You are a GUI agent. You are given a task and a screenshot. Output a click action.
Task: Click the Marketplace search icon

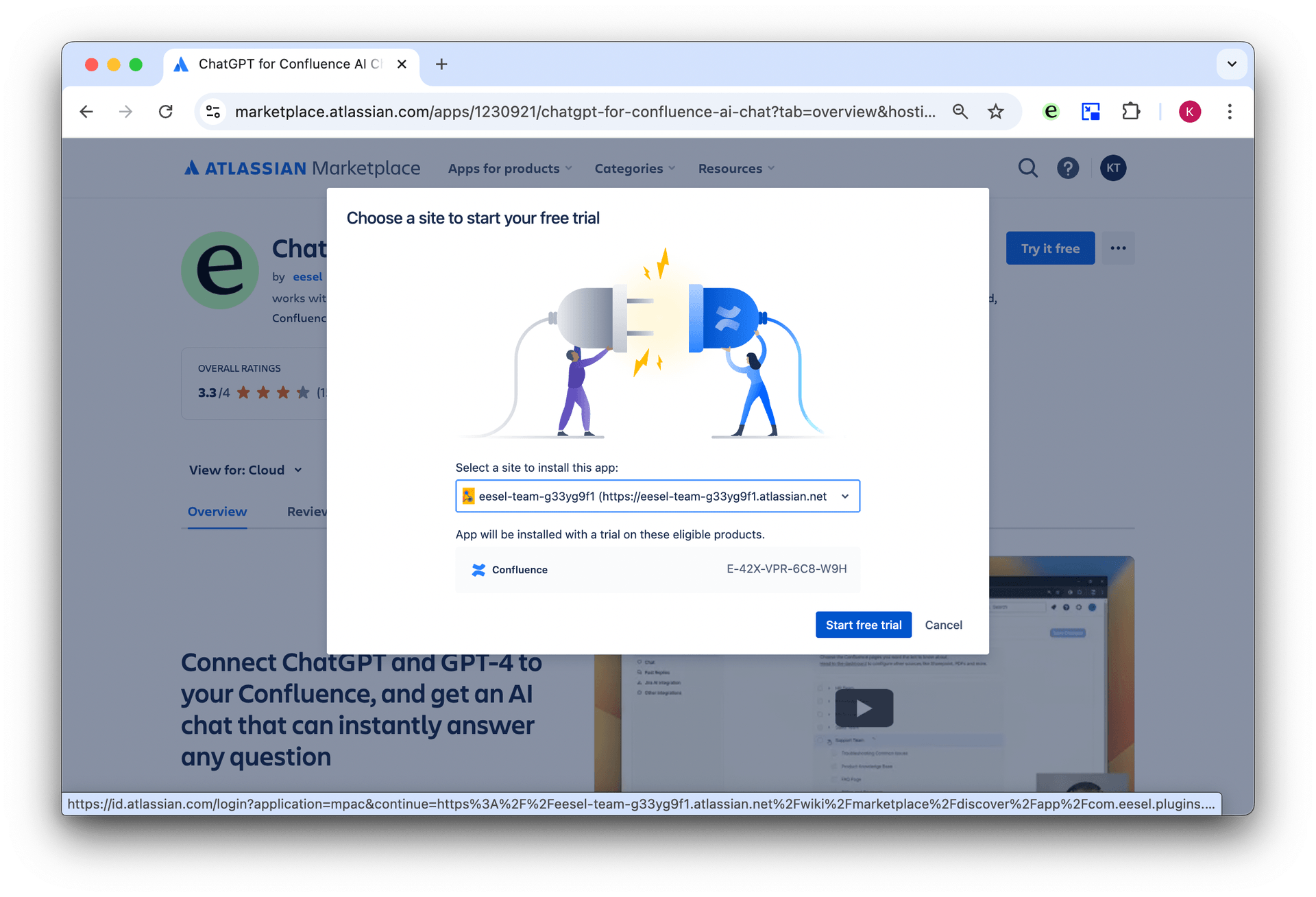point(1027,168)
